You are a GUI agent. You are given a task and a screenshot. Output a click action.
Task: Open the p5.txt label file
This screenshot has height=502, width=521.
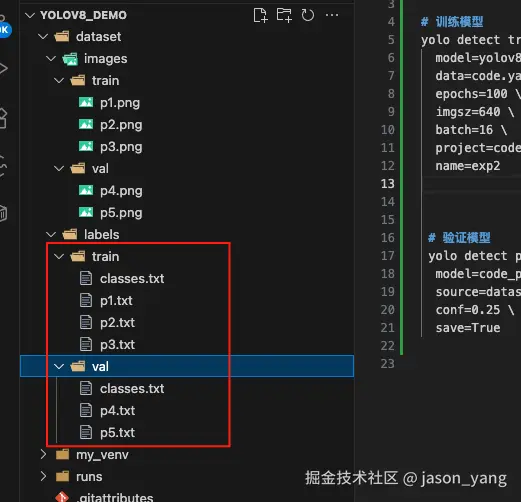(x=117, y=433)
